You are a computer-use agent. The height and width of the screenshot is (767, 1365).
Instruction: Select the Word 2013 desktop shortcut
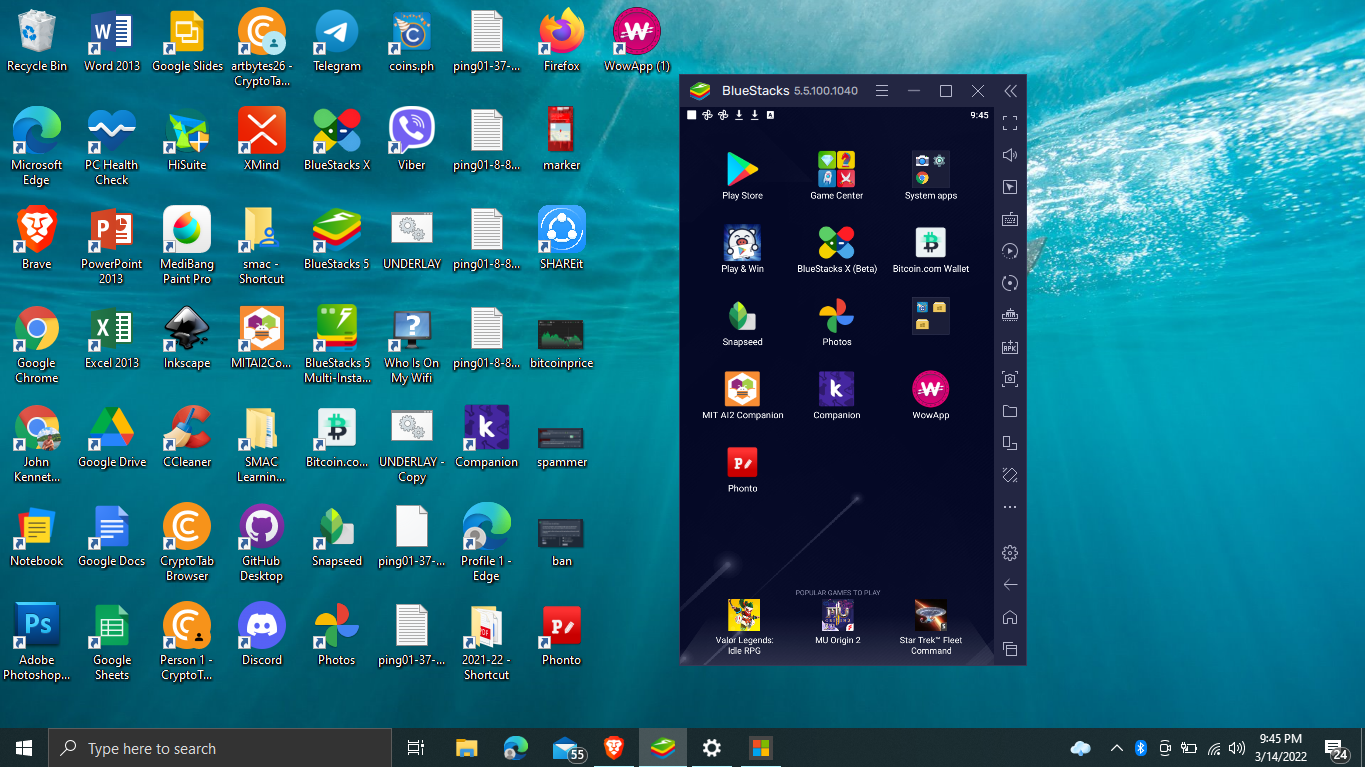tap(112, 41)
